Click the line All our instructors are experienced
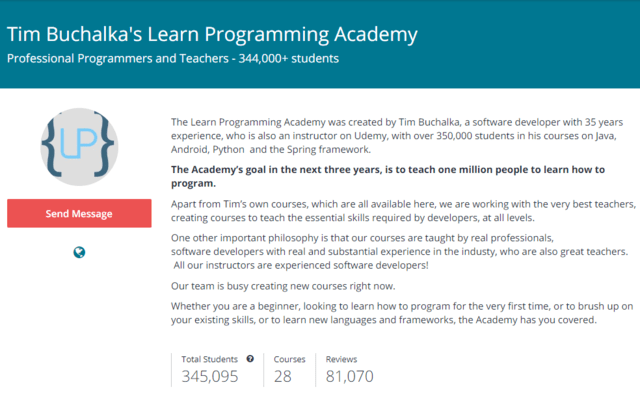640x398 pixels. coord(301,265)
